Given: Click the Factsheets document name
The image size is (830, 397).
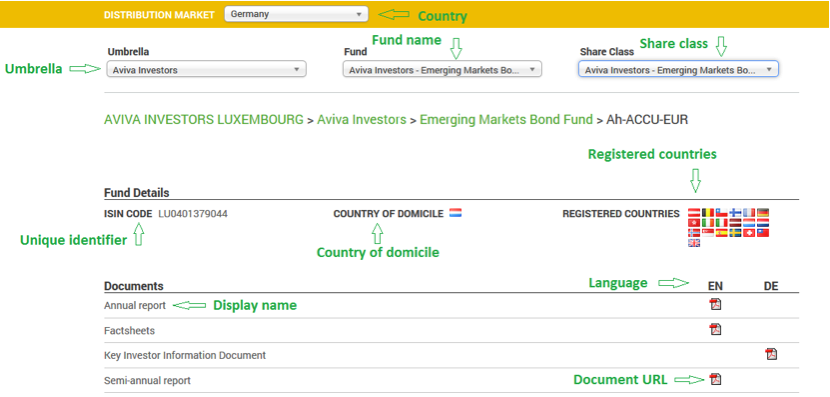Looking at the screenshot, I should pos(130,330).
